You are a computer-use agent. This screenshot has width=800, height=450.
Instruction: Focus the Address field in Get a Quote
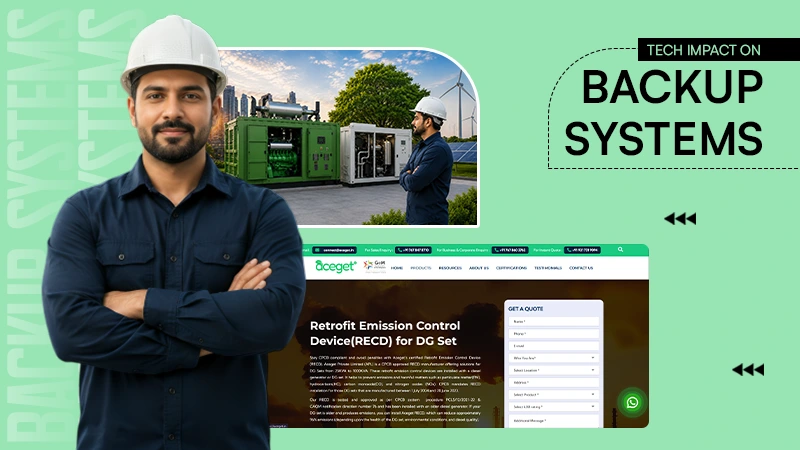click(x=554, y=382)
